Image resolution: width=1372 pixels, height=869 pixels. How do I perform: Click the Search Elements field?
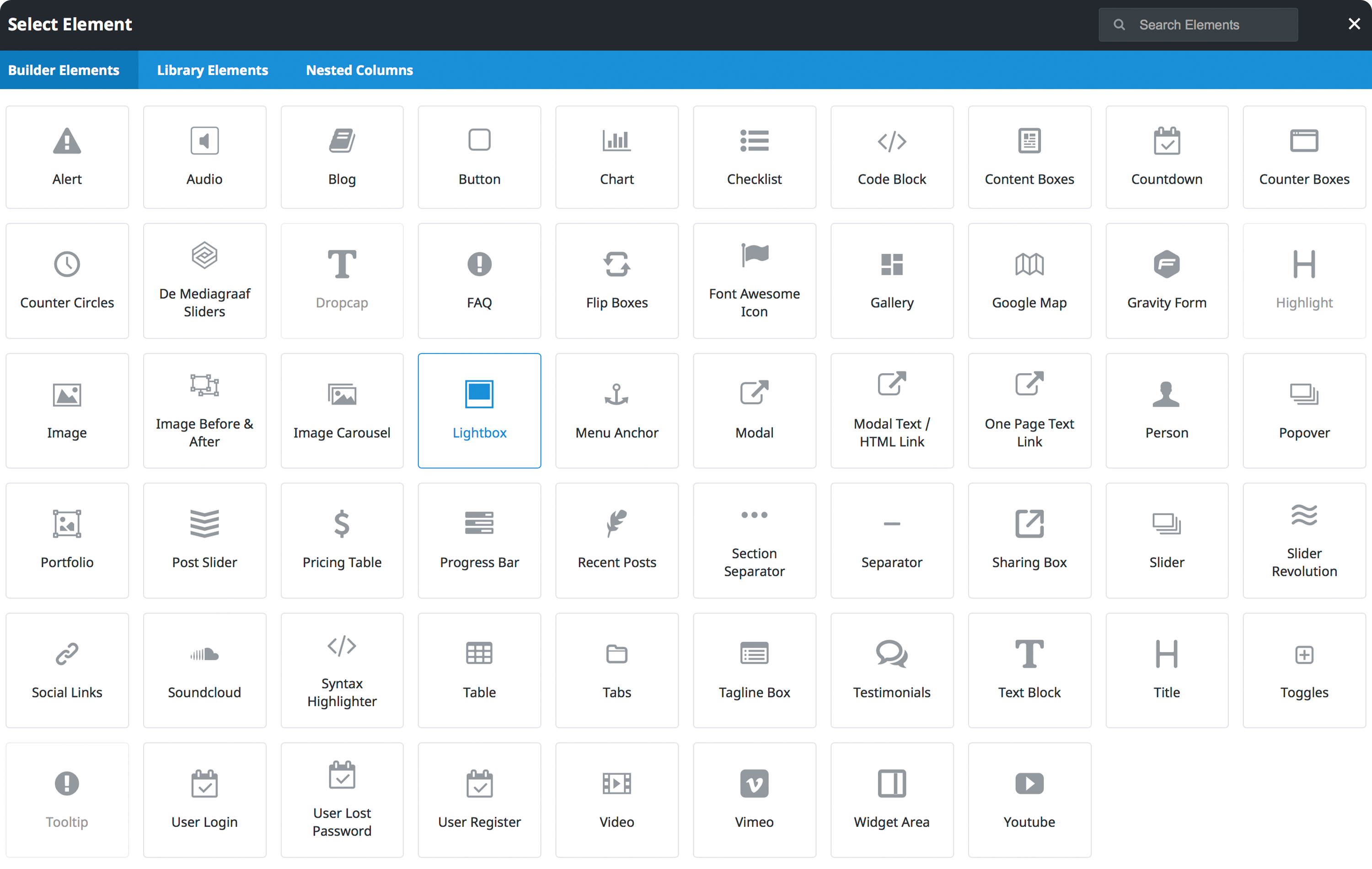click(x=1208, y=25)
